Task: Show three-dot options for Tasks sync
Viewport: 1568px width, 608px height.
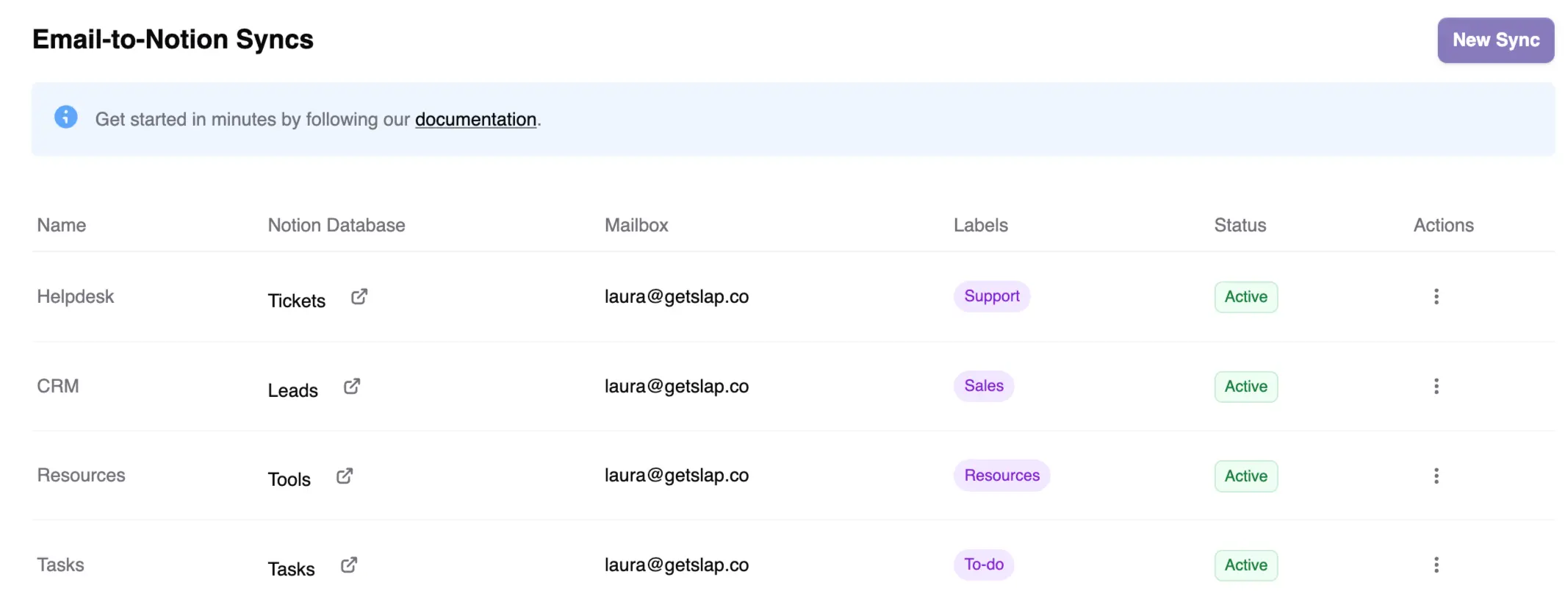Action: 1436,565
